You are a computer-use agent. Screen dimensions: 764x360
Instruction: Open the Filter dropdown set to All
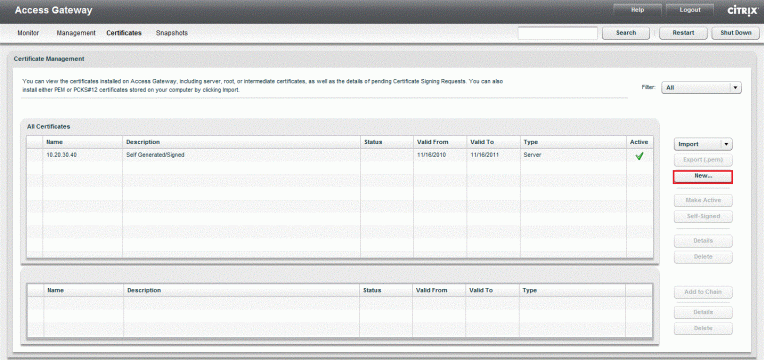tap(701, 88)
